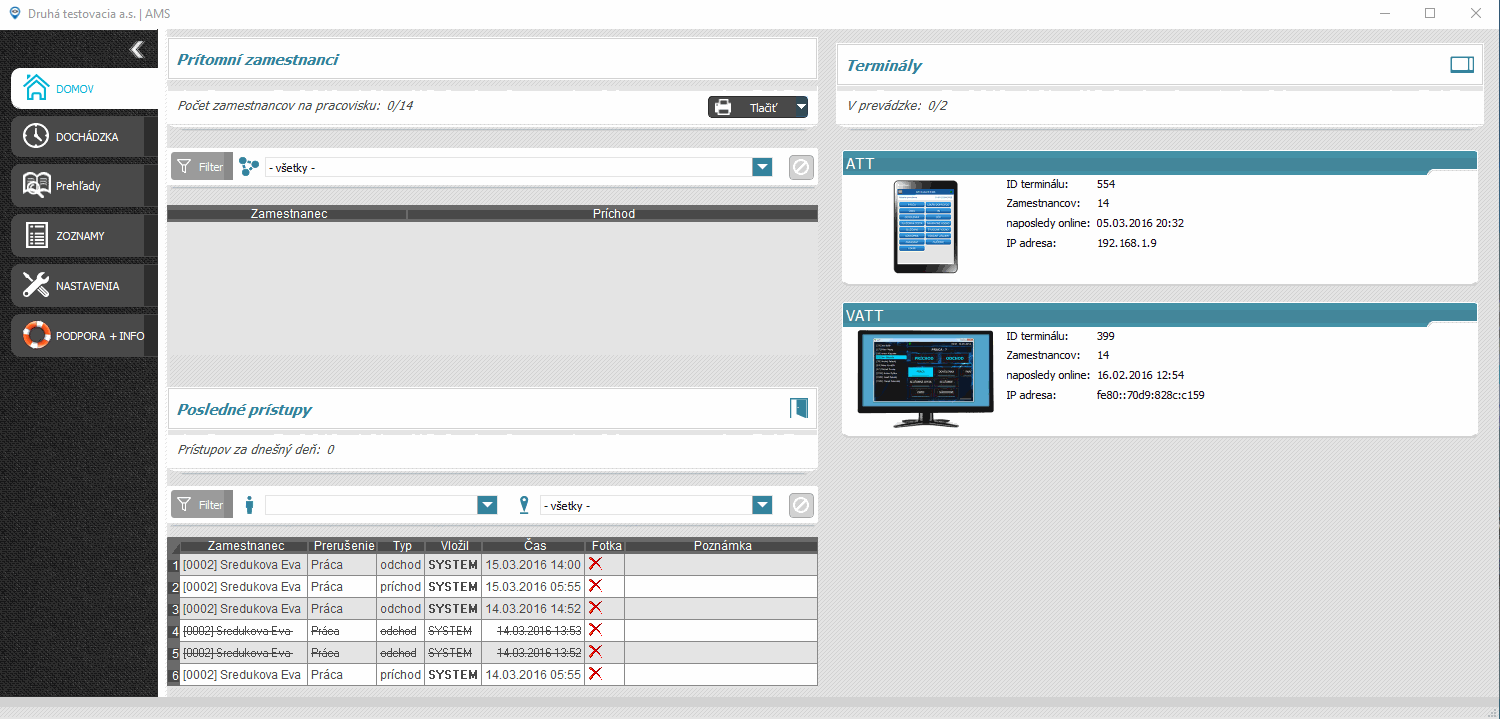Click the VATT terminal card header
Image resolution: width=1500 pixels, height=719 pixels.
click(1159, 315)
